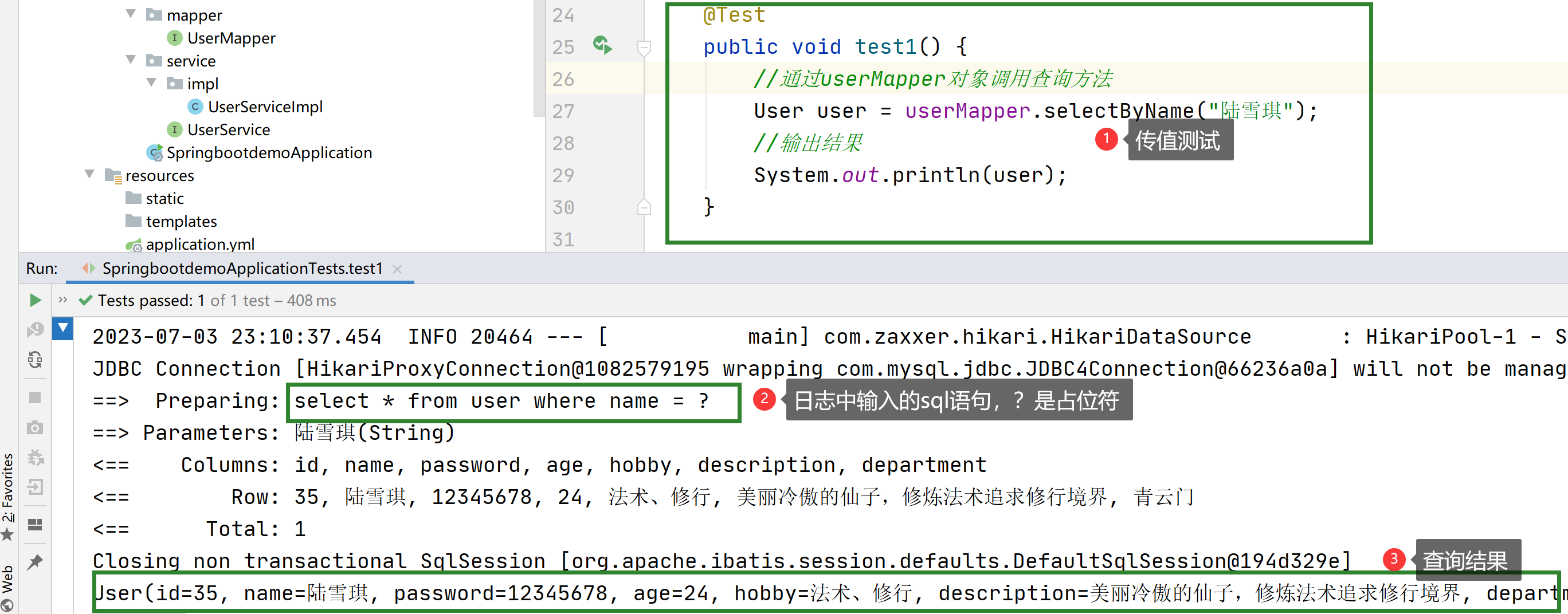Expand hidden toolbar items with double chevron
The width and height of the screenshot is (1568, 614).
tap(62, 300)
